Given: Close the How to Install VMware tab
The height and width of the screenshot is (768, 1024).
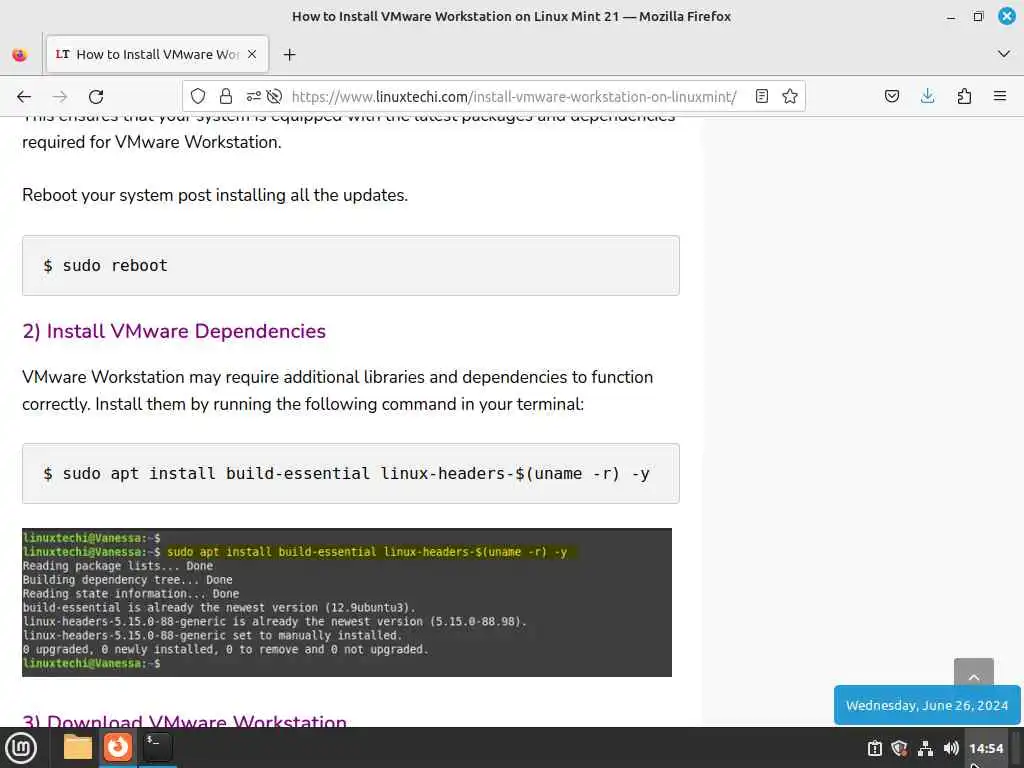Looking at the screenshot, I should pyautogui.click(x=252, y=55).
